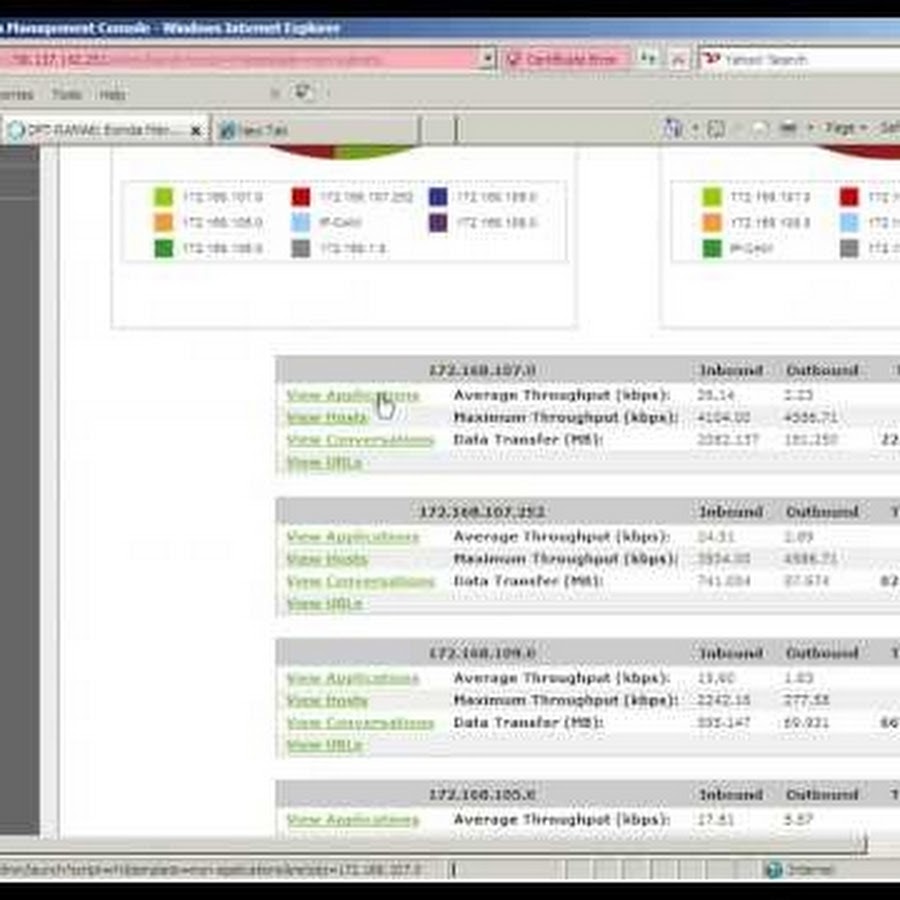Screen dimensions: 900x900
Task: Open View Hosts for 172.168.107.252
Action: (327, 559)
